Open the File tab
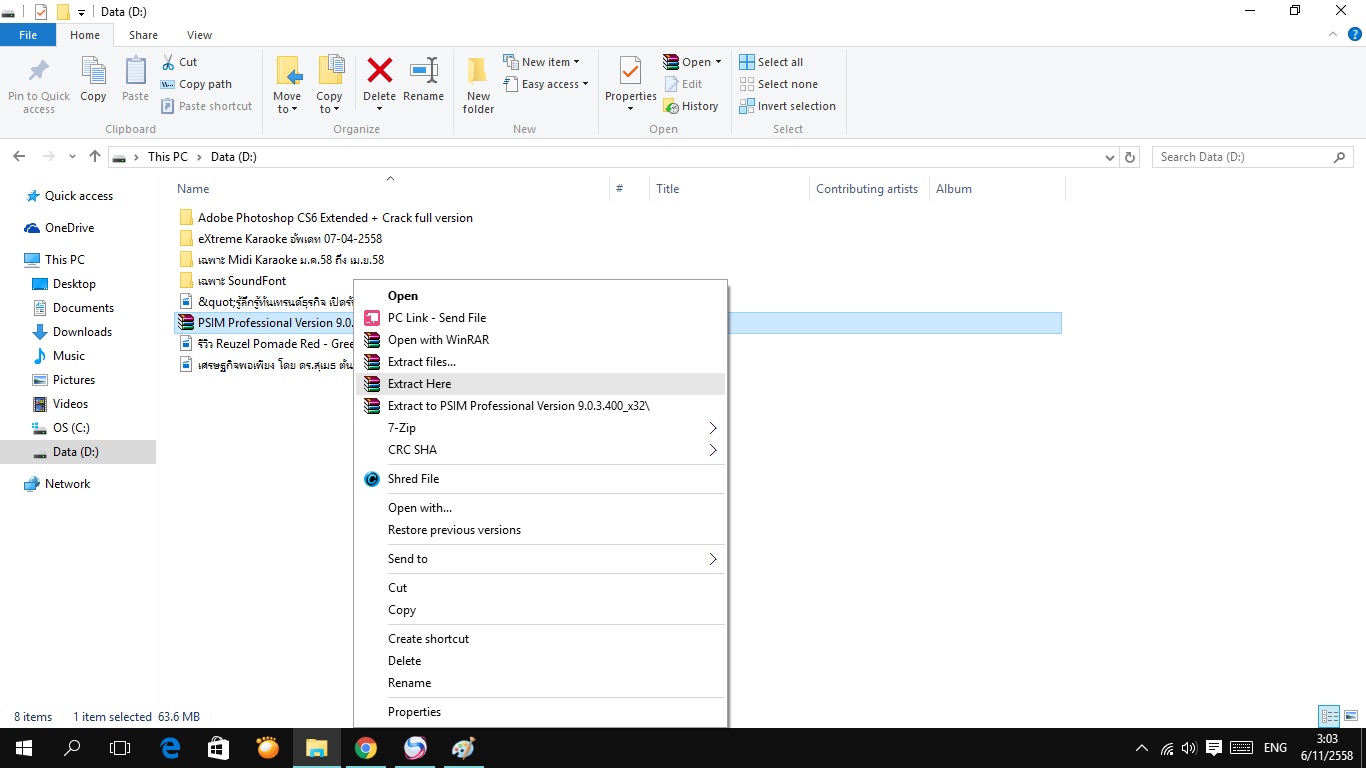1366x768 pixels. (x=28, y=35)
